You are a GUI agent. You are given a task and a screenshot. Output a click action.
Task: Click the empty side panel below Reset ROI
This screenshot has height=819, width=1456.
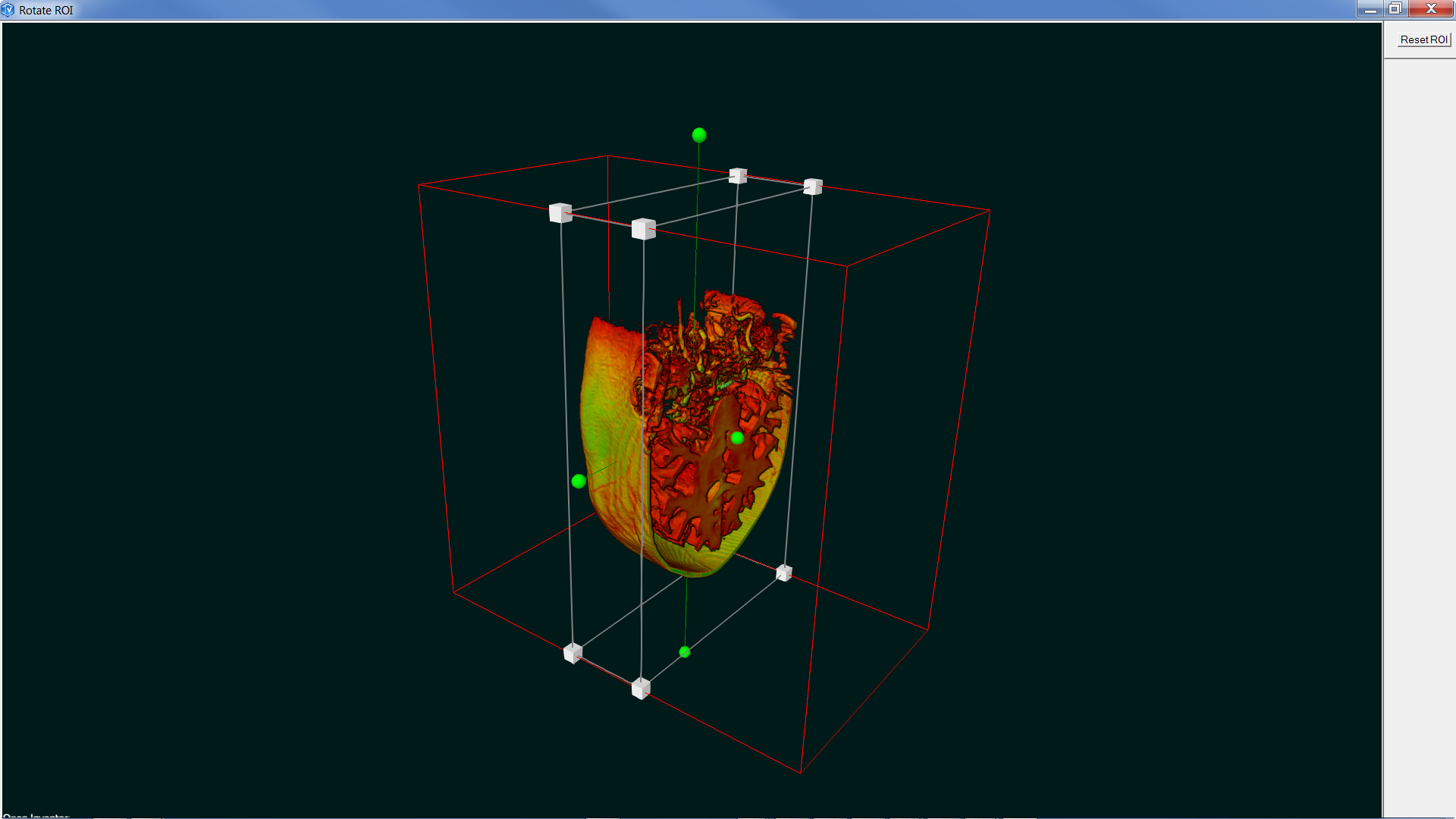(1419, 379)
